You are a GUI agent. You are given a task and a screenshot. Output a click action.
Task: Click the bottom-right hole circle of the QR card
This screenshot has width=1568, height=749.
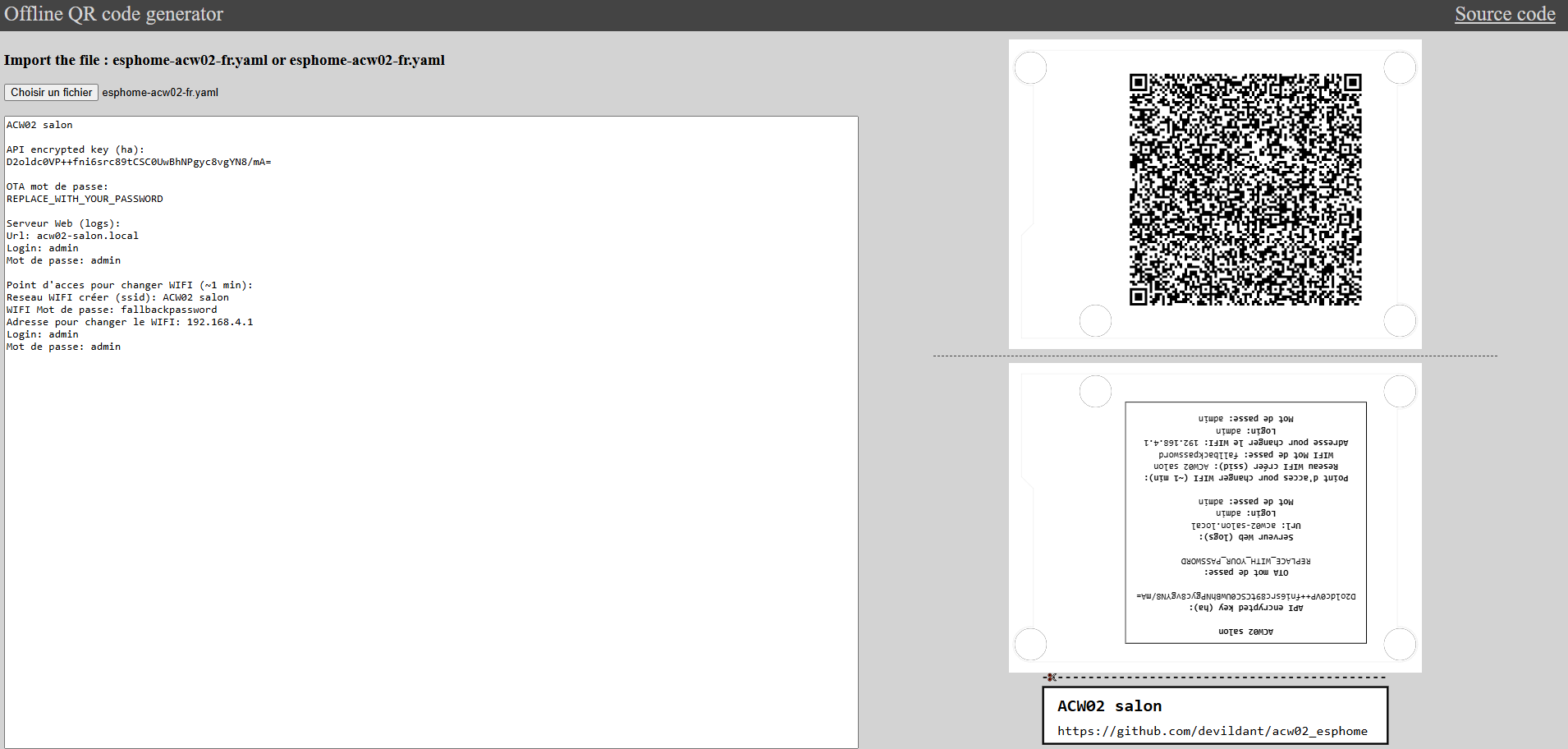tap(1400, 320)
